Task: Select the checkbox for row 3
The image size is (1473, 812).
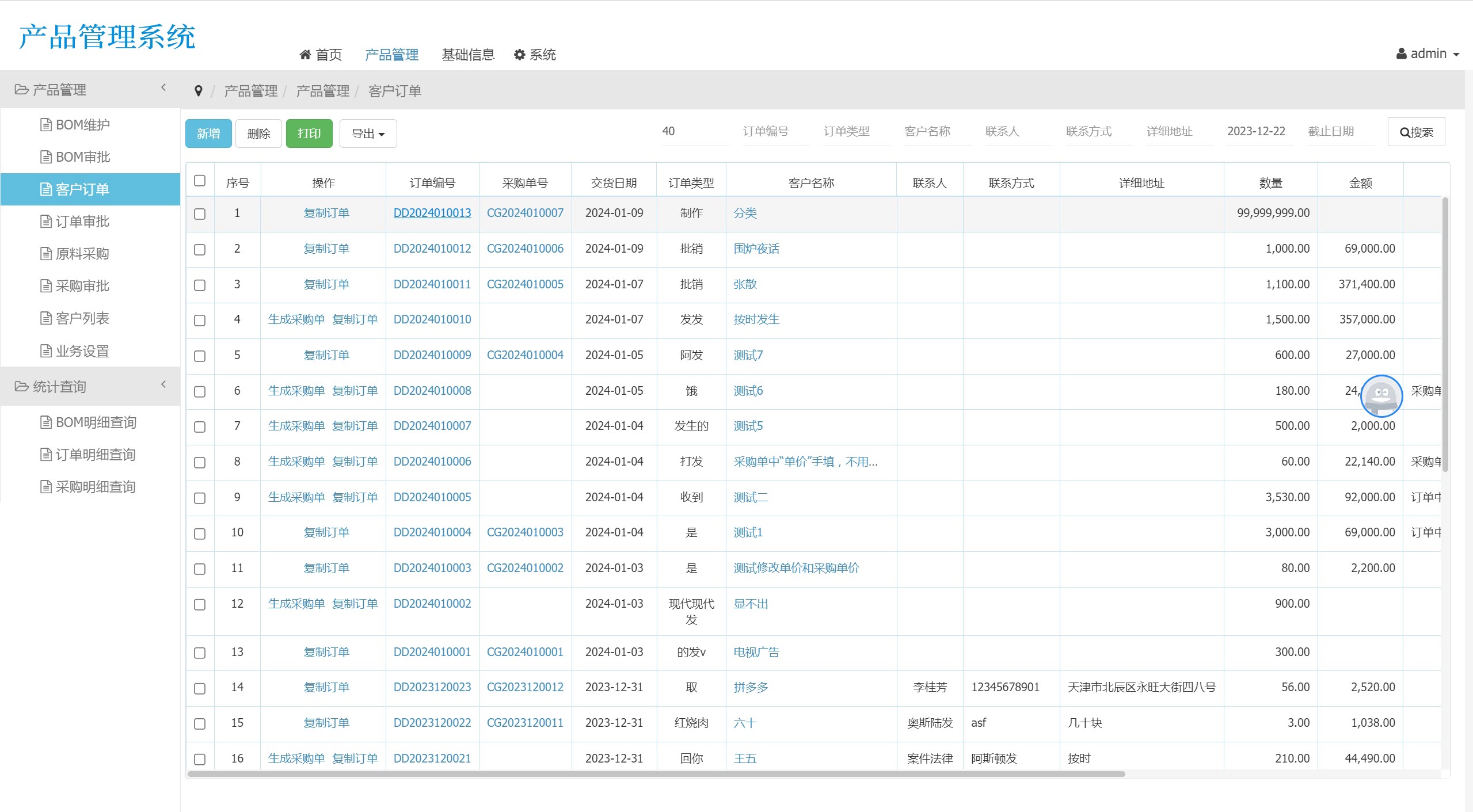Action: (x=200, y=285)
